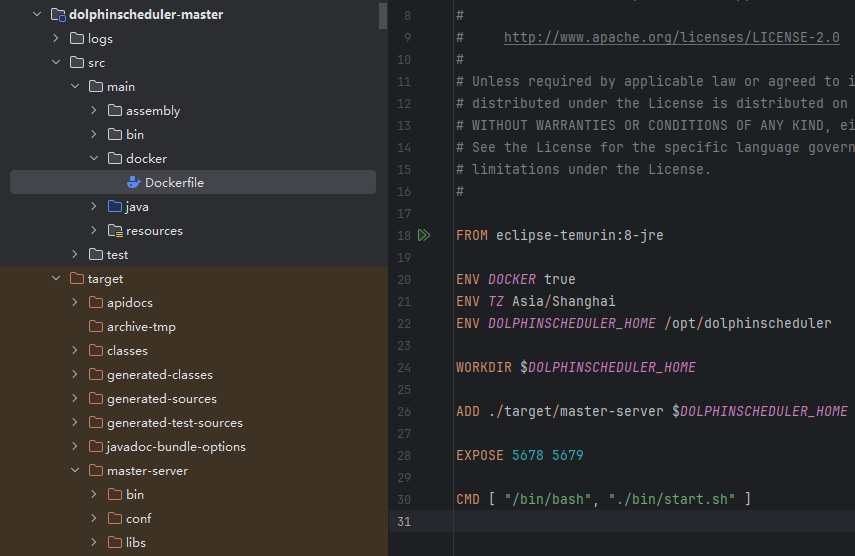Screen dimensions: 855x556
Task: Click the master-server folder icon
Action: click(x=96, y=470)
